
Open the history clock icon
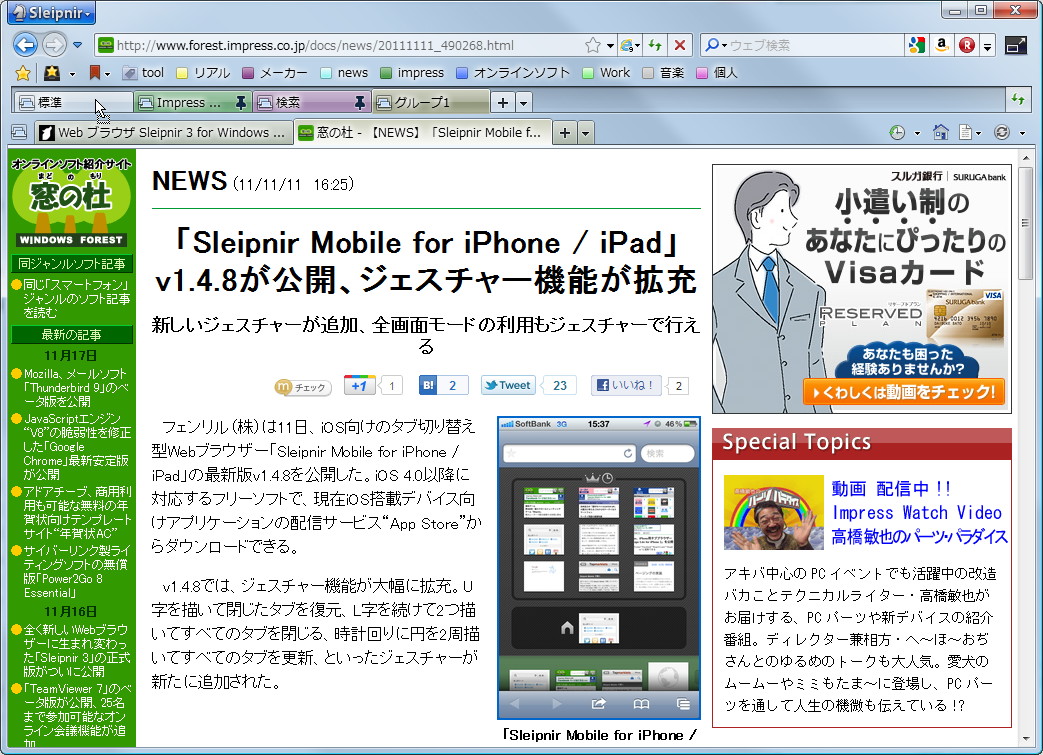(897, 132)
